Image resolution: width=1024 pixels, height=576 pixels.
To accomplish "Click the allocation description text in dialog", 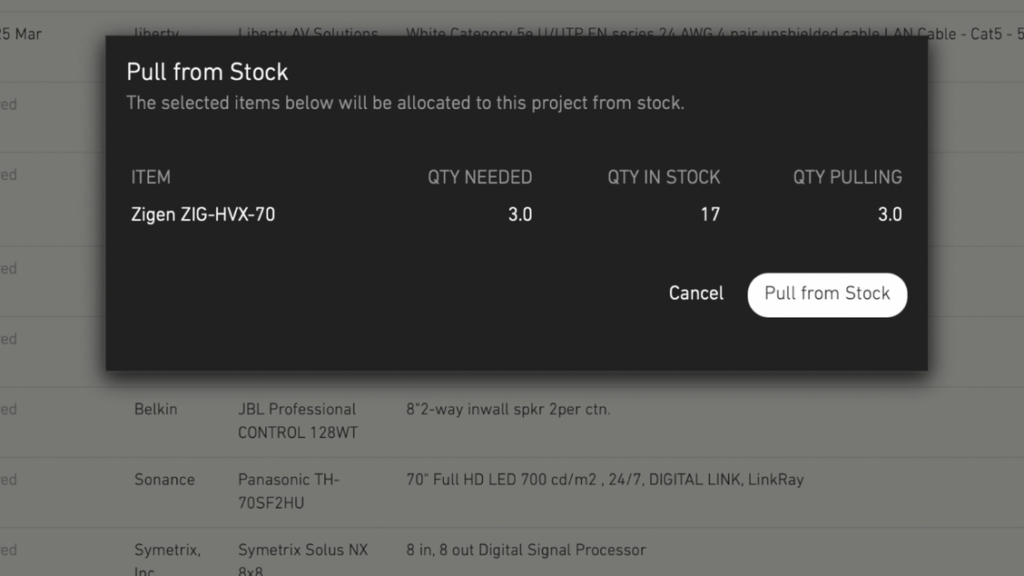I will (x=405, y=103).
